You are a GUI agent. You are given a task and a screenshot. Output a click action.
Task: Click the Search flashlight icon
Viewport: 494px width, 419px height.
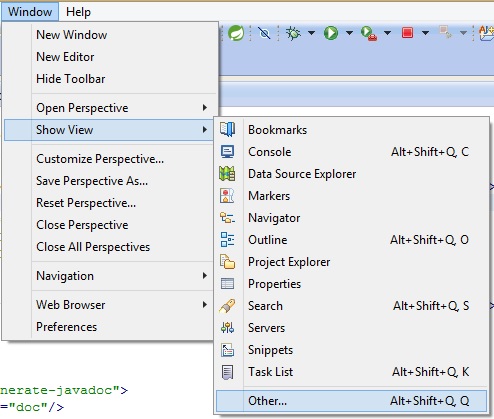[x=227, y=306]
